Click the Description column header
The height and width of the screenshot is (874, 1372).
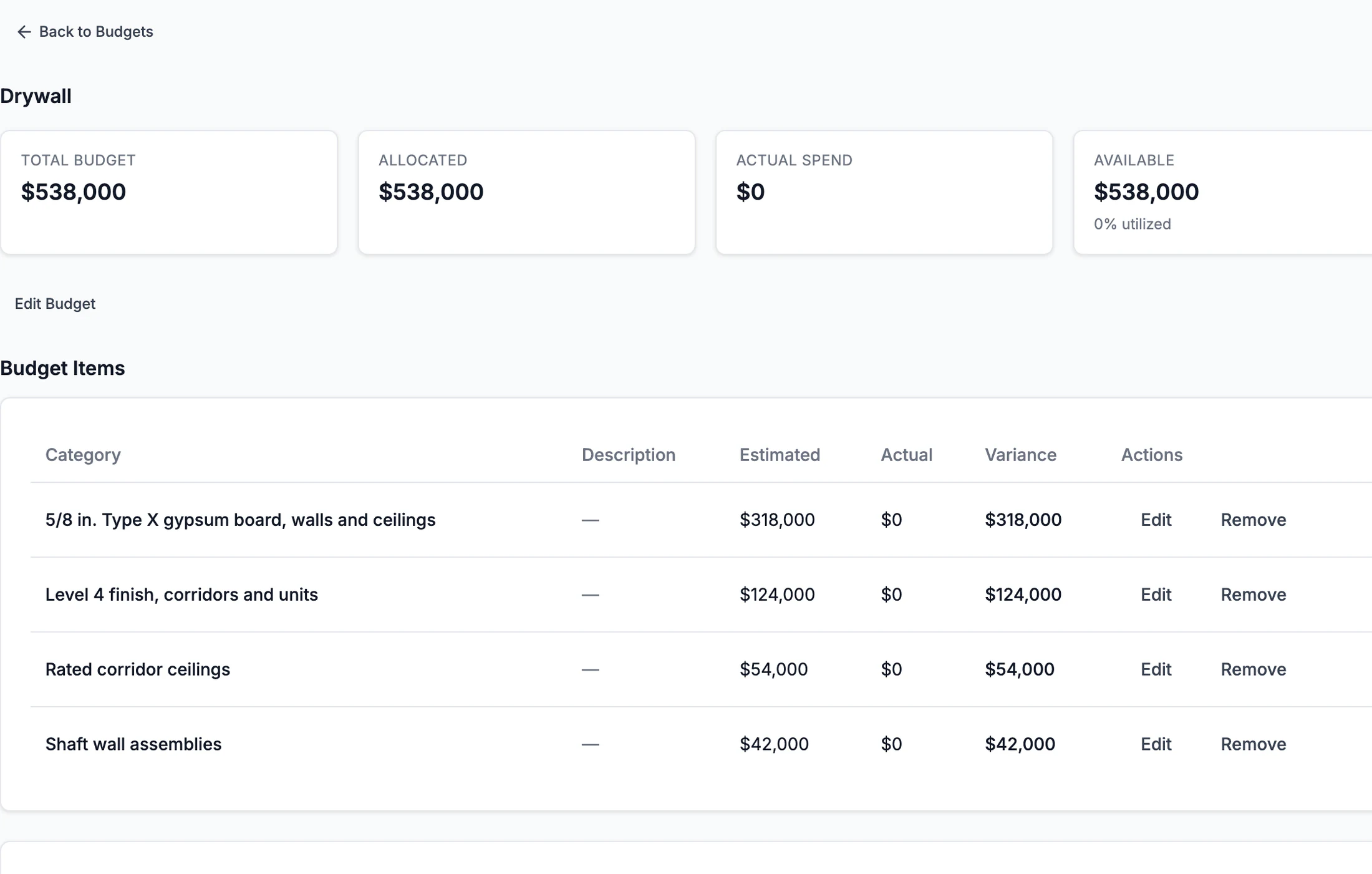click(x=629, y=455)
